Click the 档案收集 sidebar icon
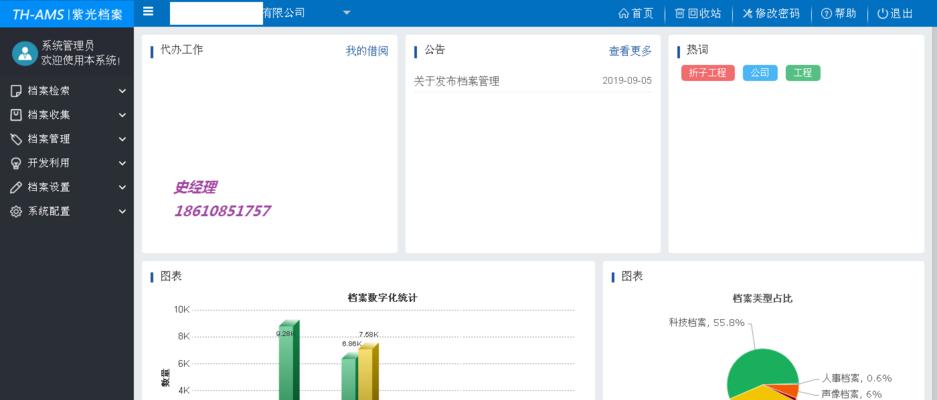Viewport: 937px width, 400px height. (16, 115)
